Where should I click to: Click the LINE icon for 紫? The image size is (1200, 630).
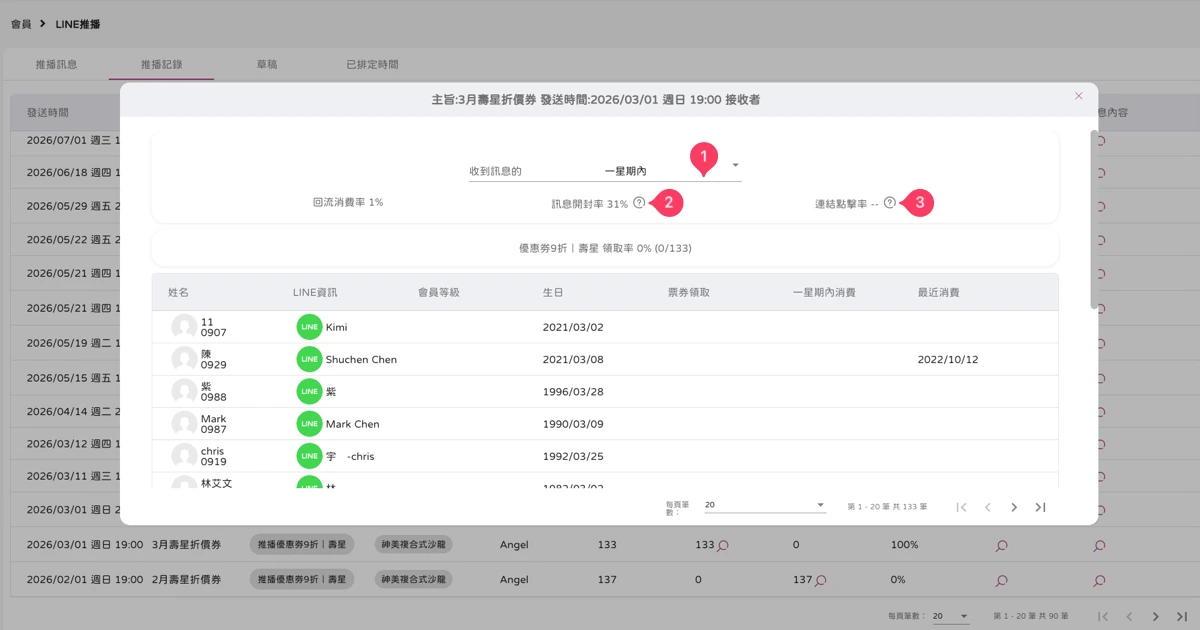(x=309, y=391)
